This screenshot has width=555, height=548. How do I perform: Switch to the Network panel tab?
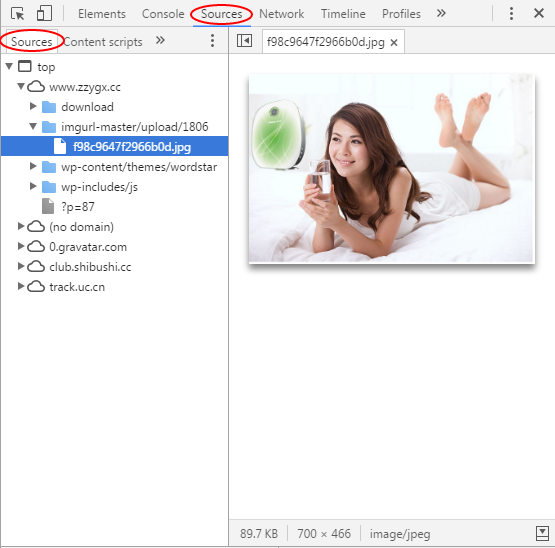coord(281,14)
